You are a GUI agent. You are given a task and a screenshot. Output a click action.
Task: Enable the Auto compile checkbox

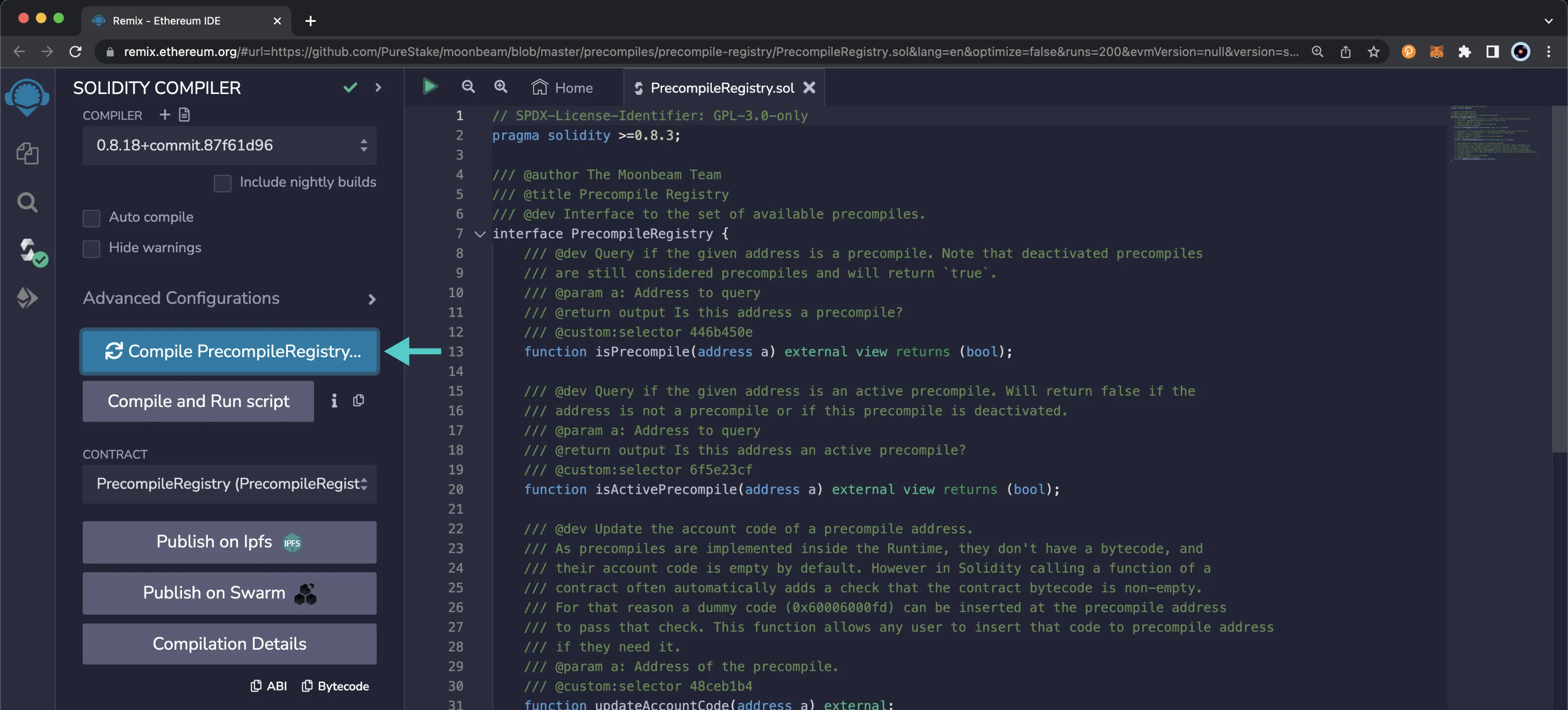pos(91,218)
